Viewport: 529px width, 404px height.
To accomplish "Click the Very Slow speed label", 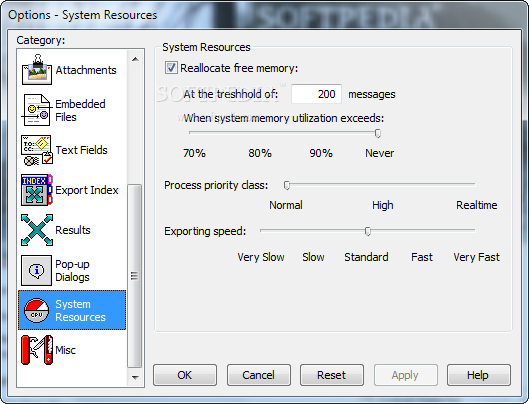I will tap(261, 257).
